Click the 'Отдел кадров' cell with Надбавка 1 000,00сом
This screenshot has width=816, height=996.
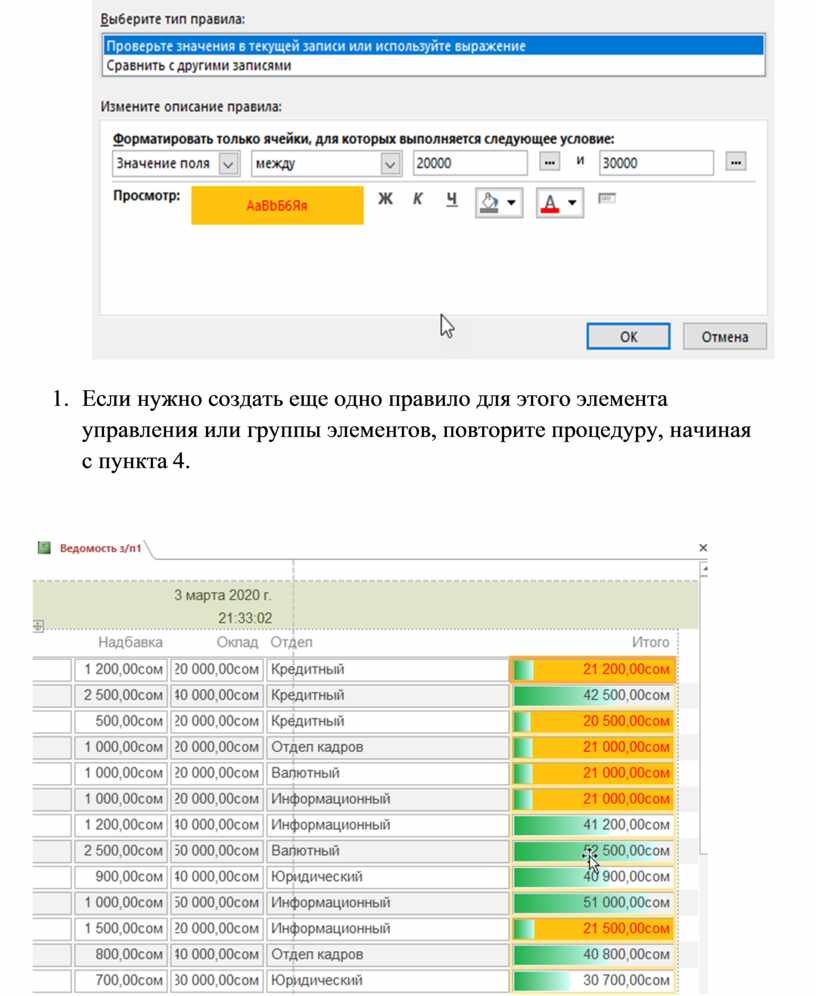pyautogui.click(x=387, y=747)
